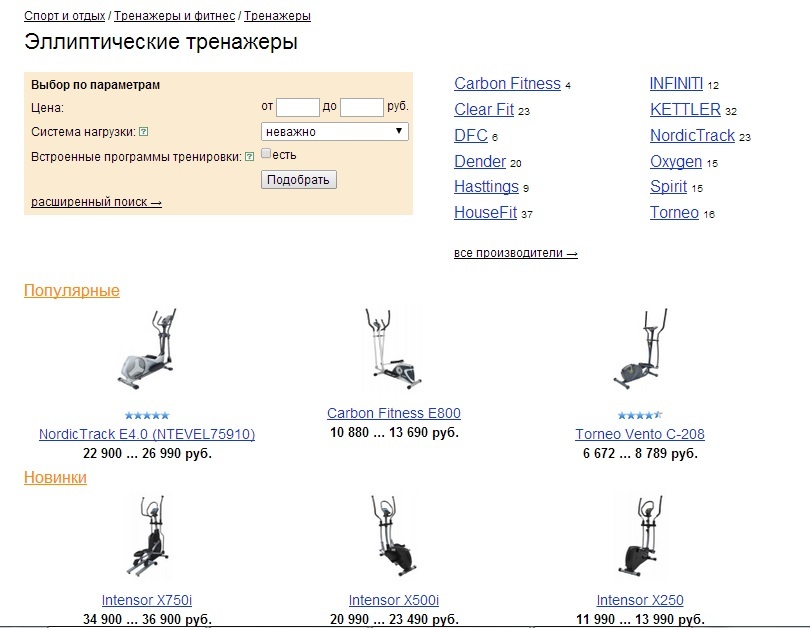Click help icon next to Встроенные программы тренировки
The width and height of the screenshot is (810, 628).
[250, 156]
